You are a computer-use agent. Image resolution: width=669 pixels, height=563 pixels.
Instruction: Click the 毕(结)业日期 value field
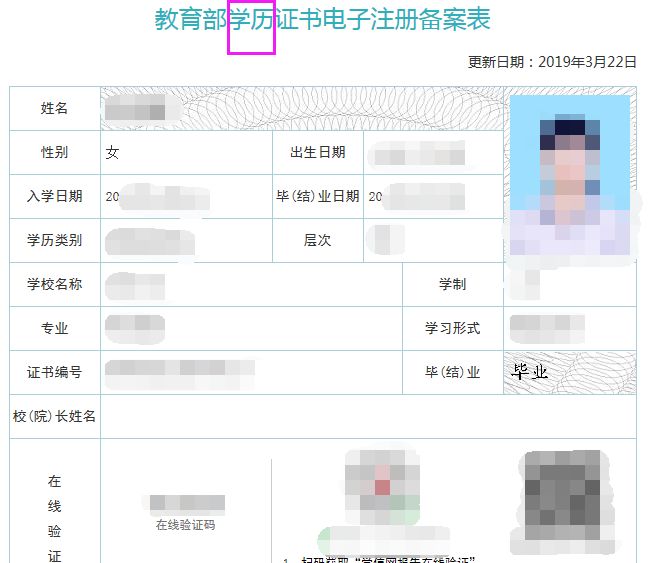tap(416, 197)
